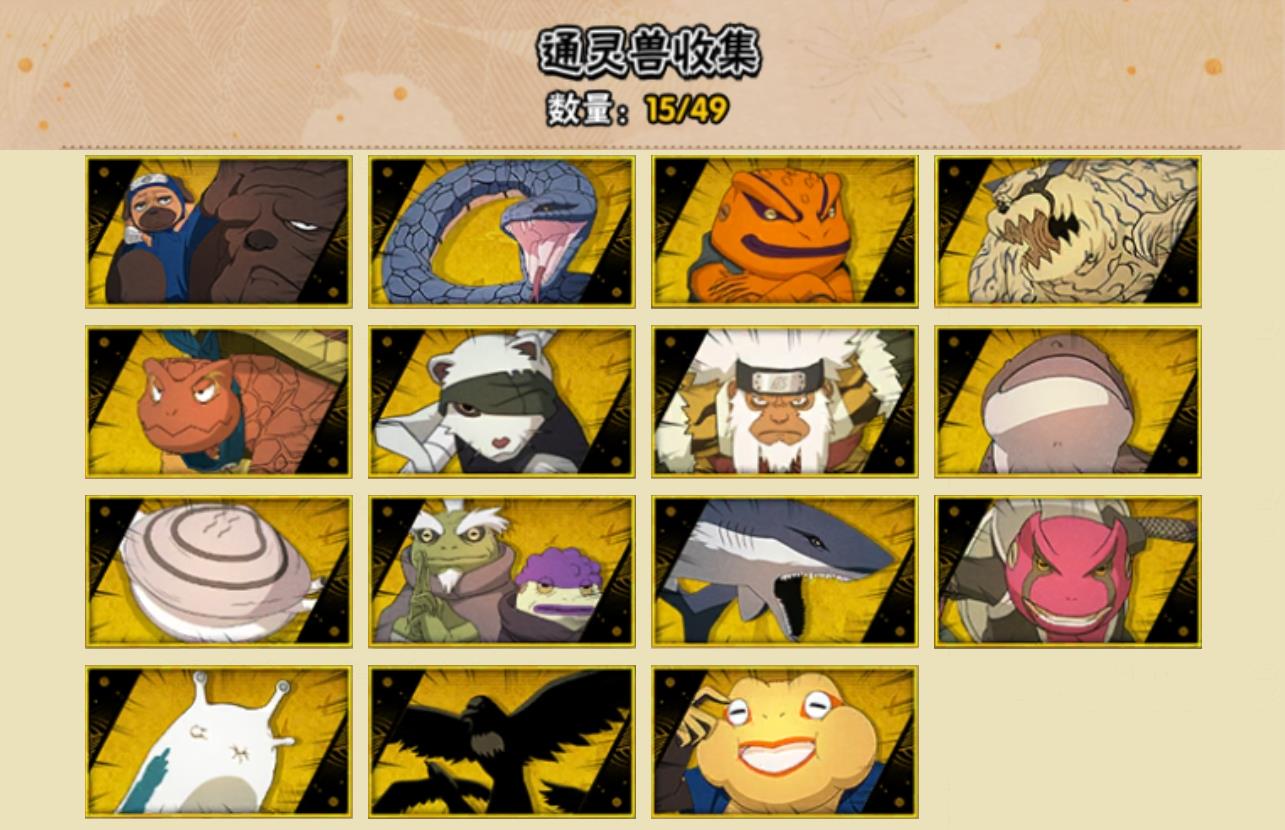Select the pink-faced toad card

(1068, 571)
